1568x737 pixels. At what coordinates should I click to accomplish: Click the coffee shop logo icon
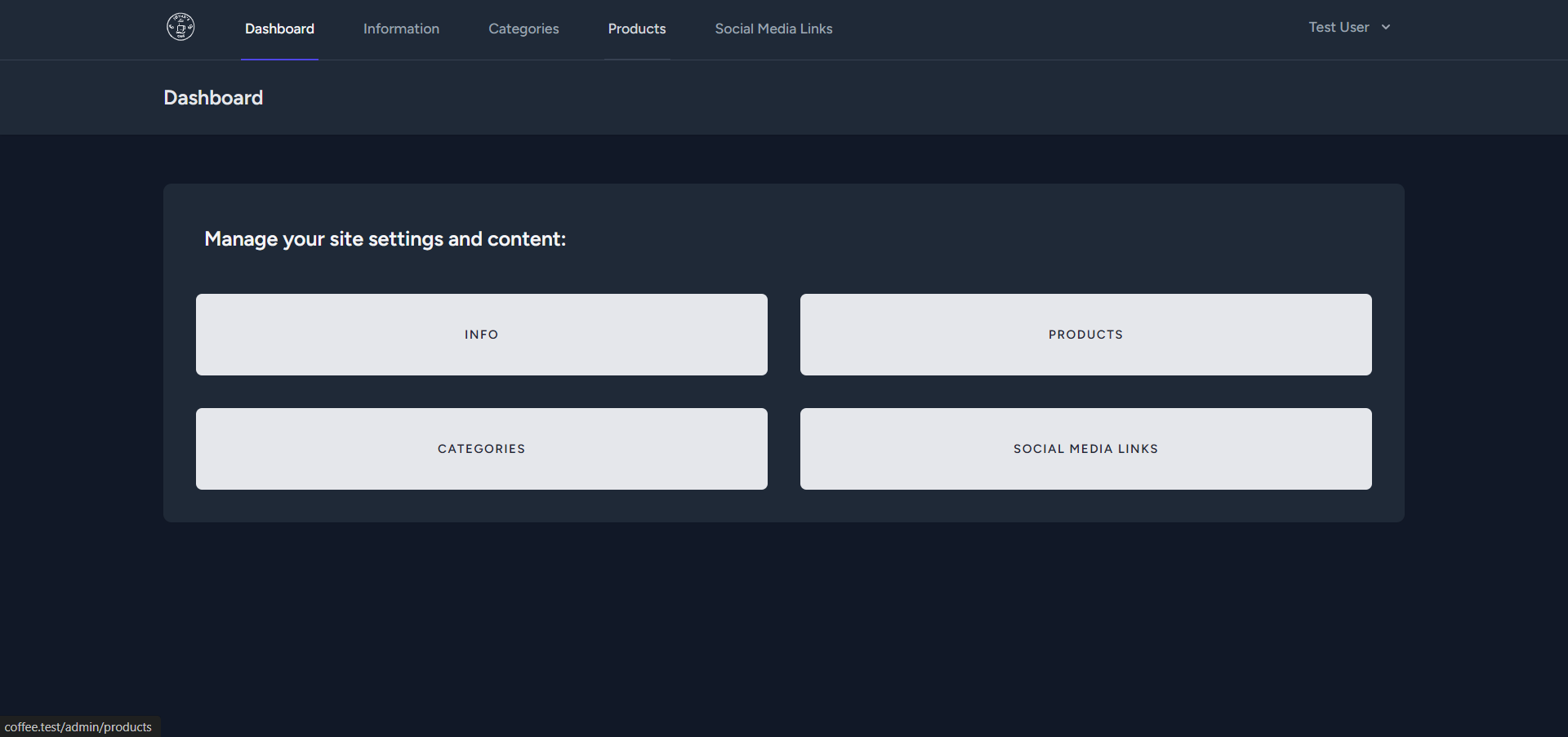180,27
